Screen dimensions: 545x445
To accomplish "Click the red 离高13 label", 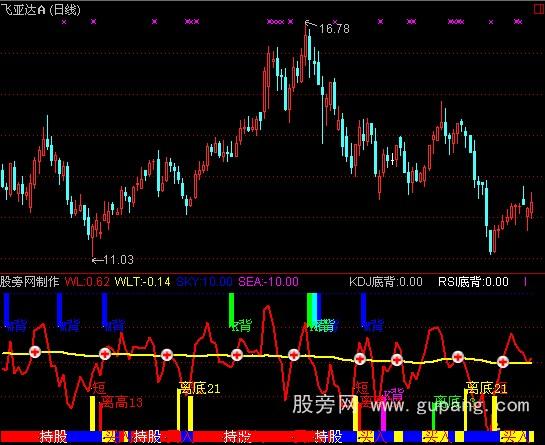I will (x=122, y=403).
